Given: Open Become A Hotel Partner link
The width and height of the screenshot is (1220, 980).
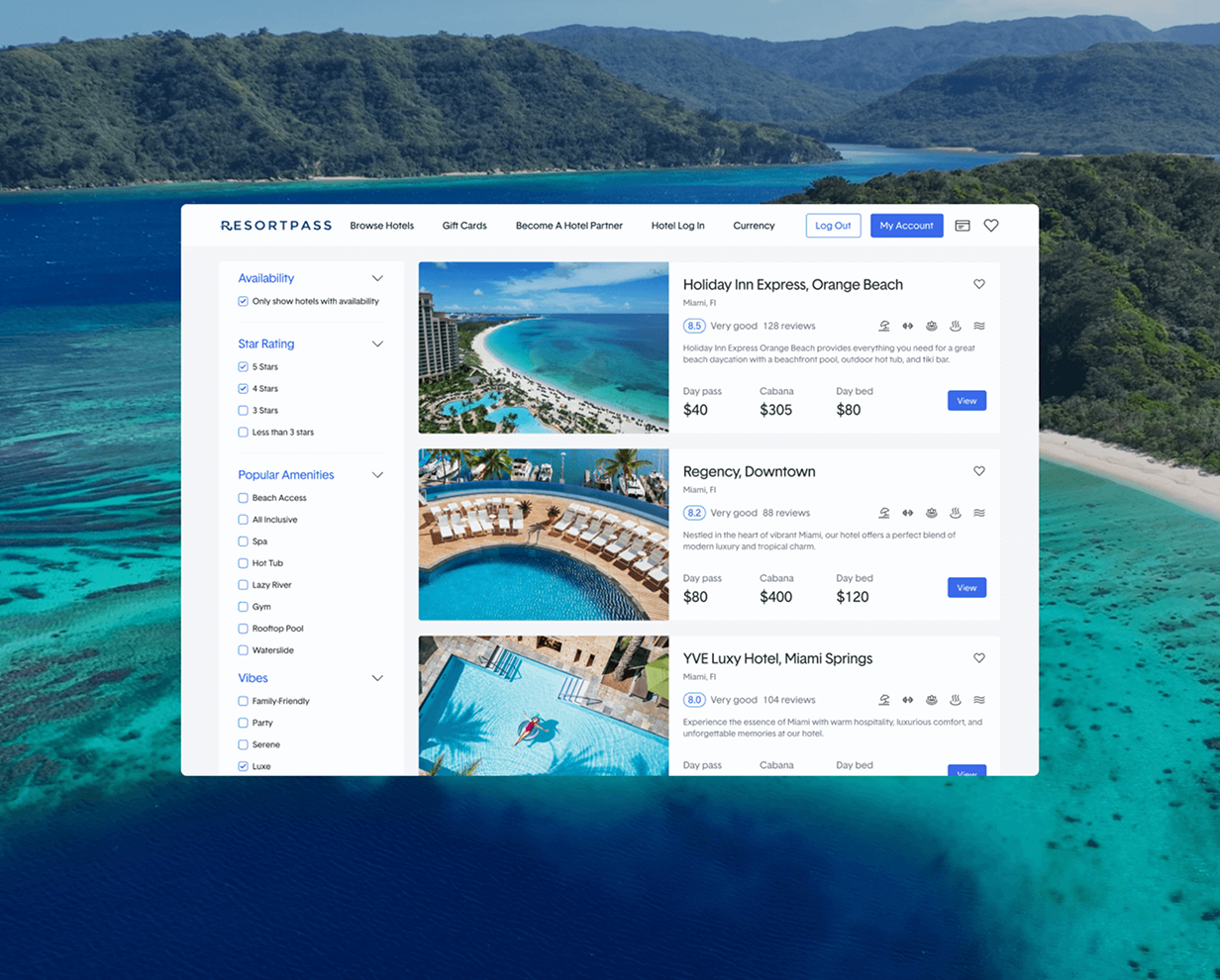Looking at the screenshot, I should (569, 226).
